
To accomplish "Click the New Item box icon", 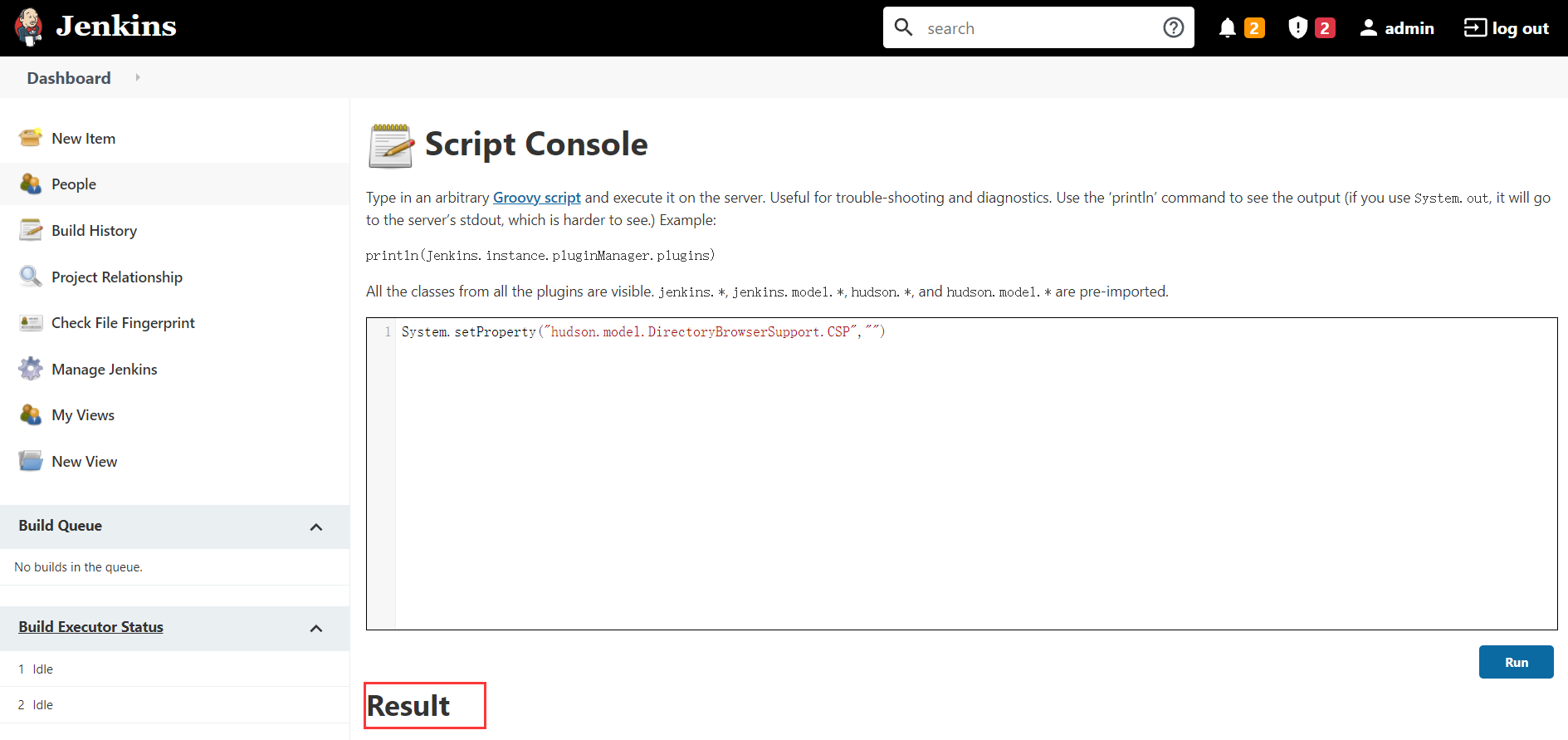I will click(x=31, y=138).
